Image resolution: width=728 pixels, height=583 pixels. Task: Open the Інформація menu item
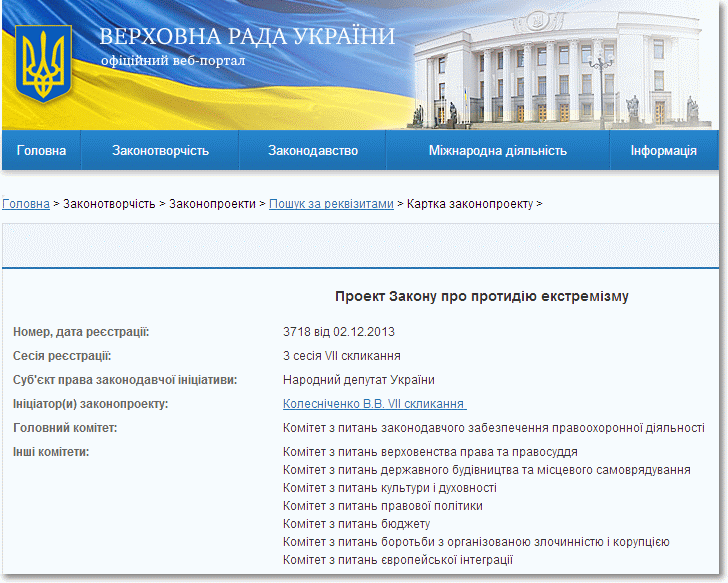(663, 150)
